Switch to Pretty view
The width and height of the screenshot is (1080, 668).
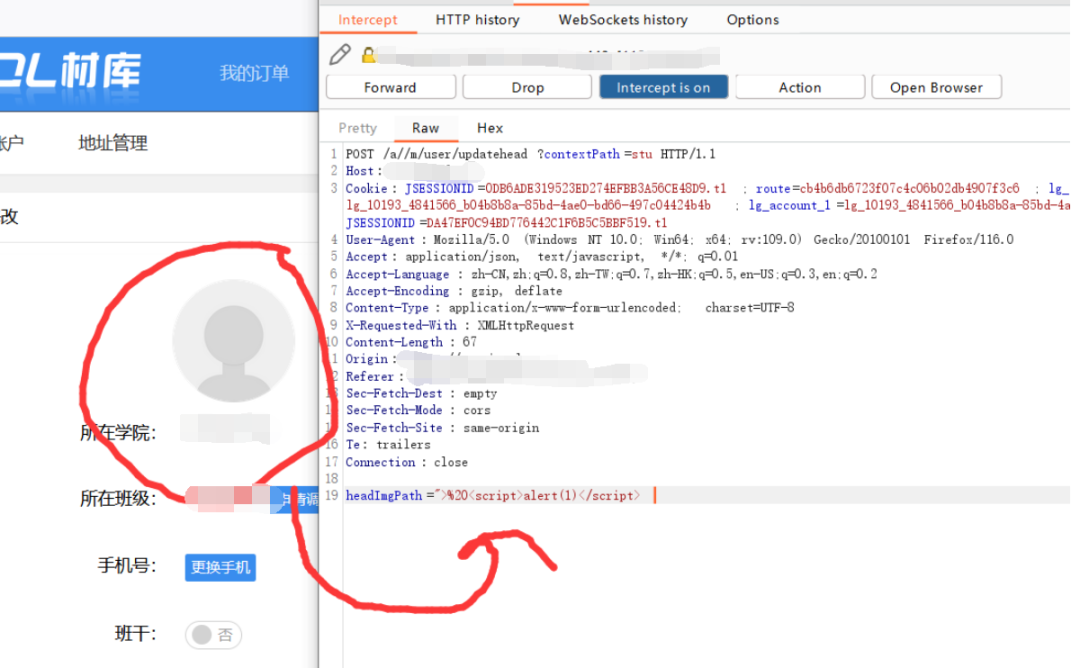coord(357,128)
